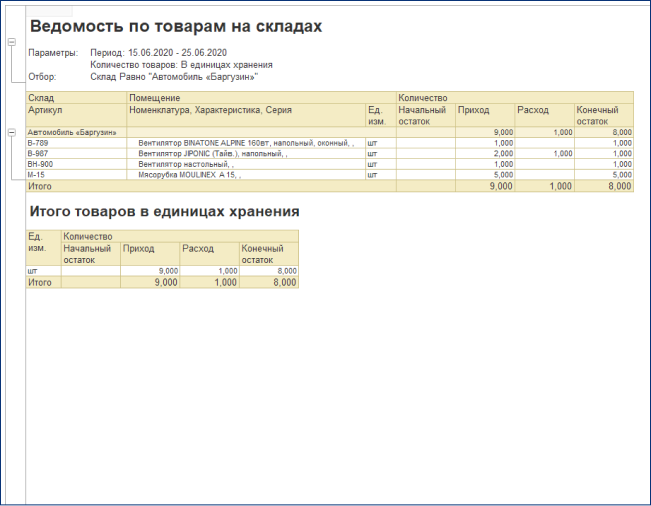Click the Количество header in main table
The height and width of the screenshot is (506, 651).
[x=515, y=98]
